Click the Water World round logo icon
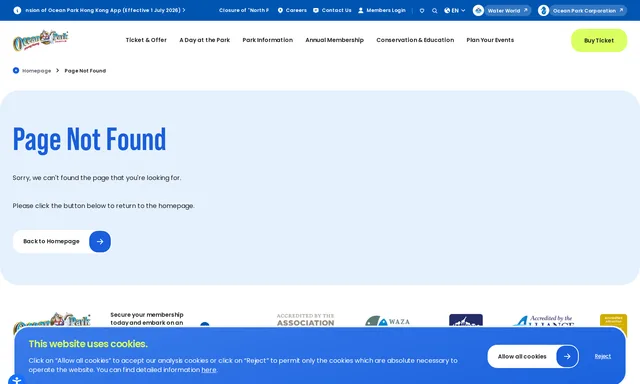 coord(478,11)
